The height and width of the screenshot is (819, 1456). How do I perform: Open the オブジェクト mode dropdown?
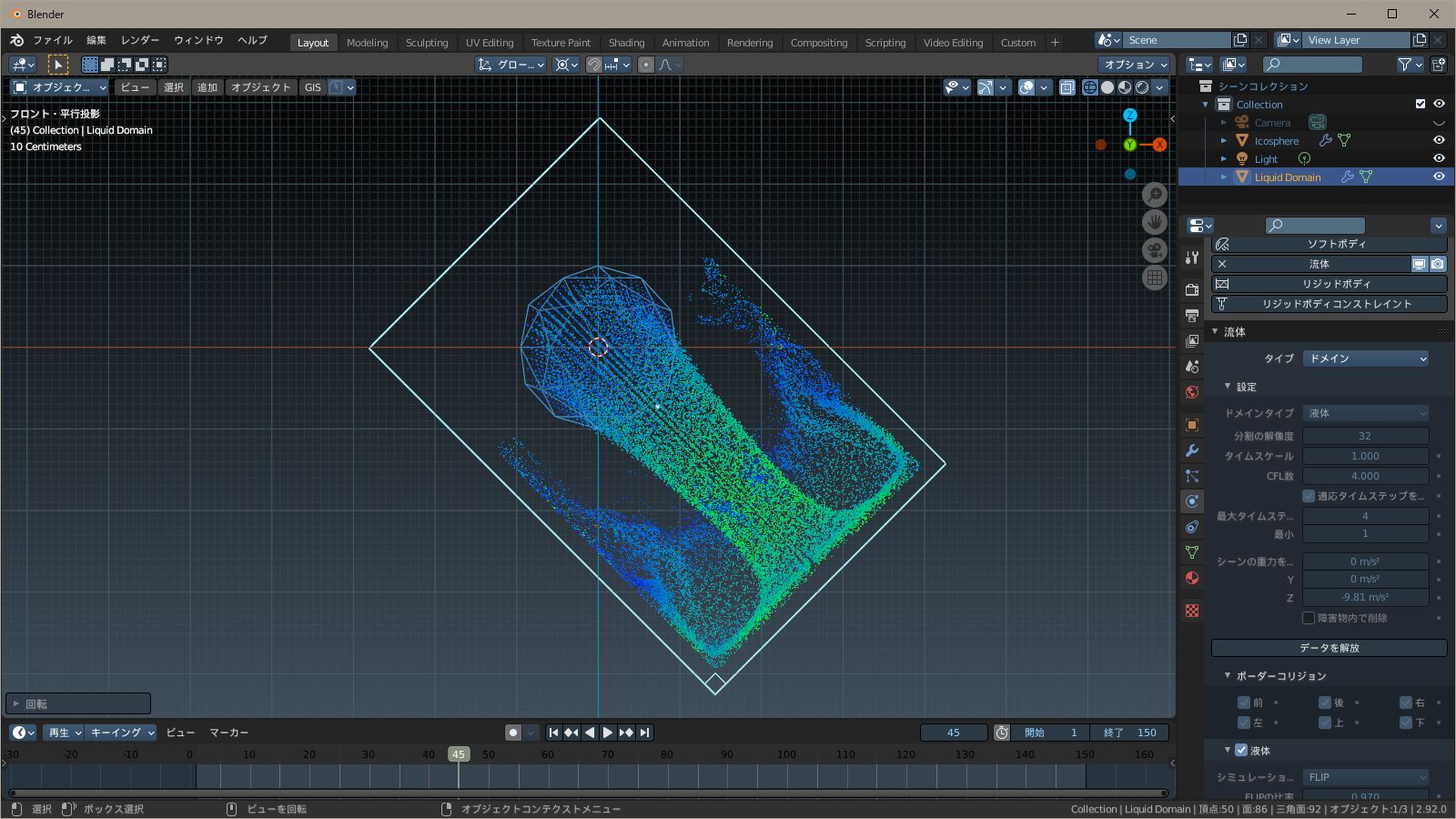[x=59, y=87]
